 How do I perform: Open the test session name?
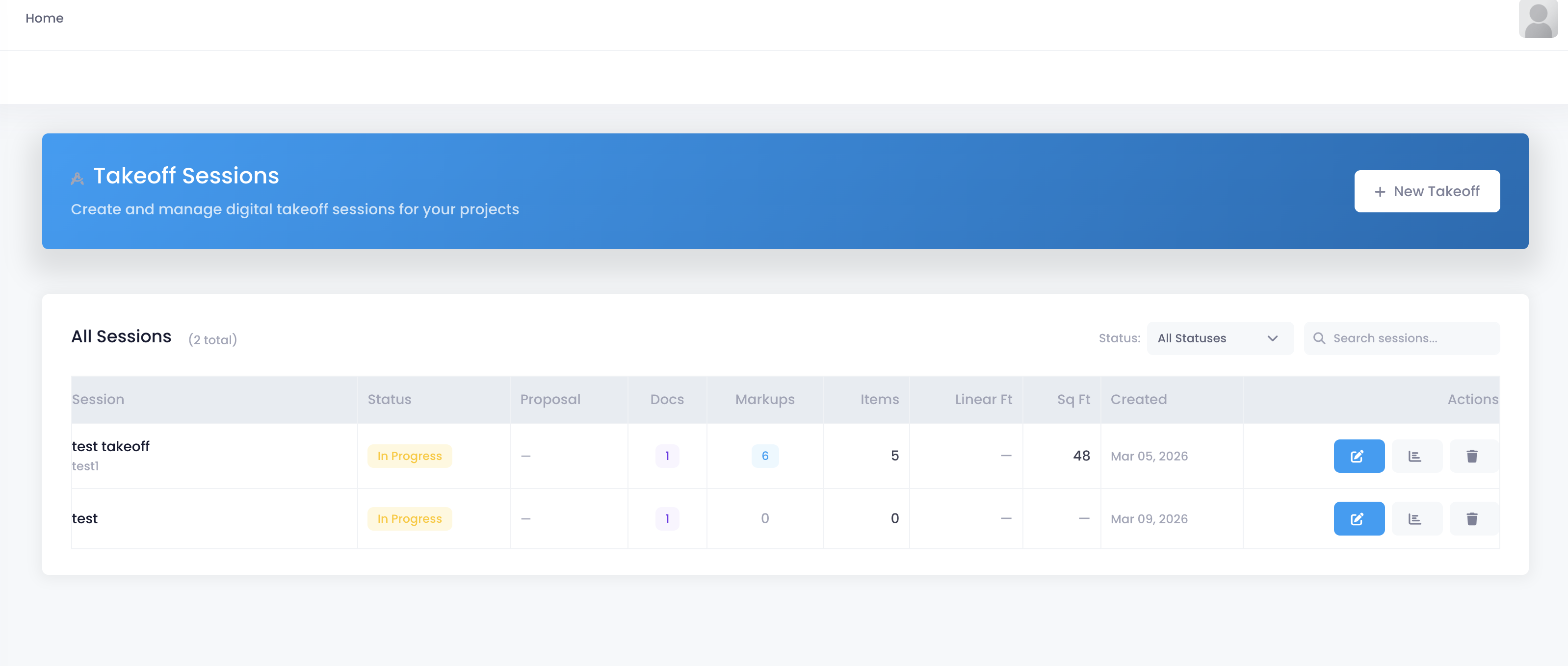click(84, 519)
